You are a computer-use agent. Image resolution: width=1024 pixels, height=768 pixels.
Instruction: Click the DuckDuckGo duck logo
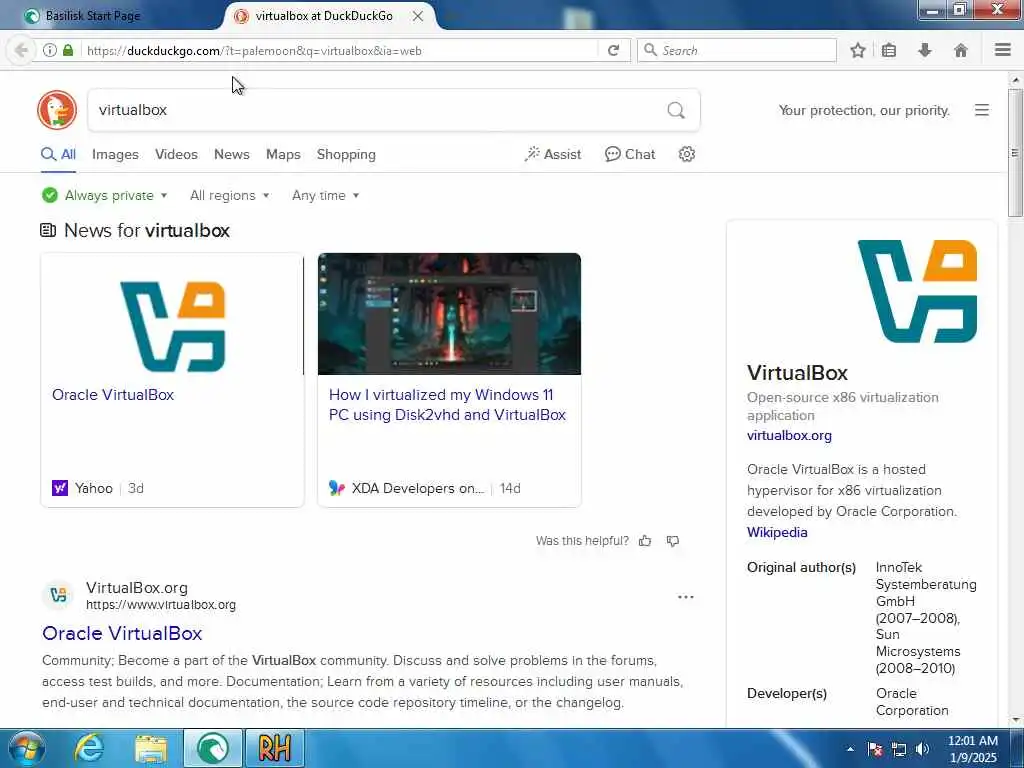(57, 110)
